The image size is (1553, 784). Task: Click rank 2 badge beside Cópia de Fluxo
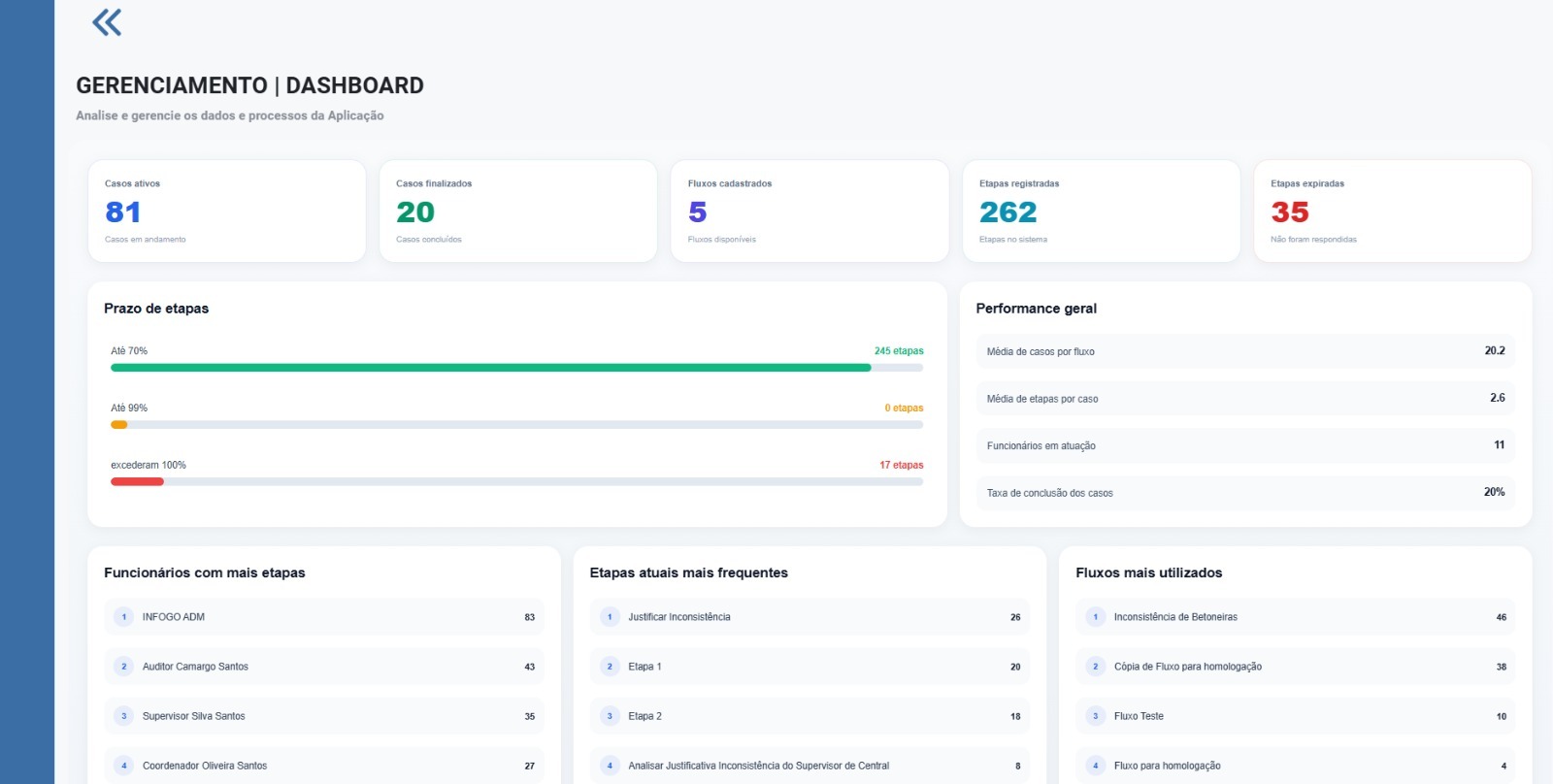1096,667
